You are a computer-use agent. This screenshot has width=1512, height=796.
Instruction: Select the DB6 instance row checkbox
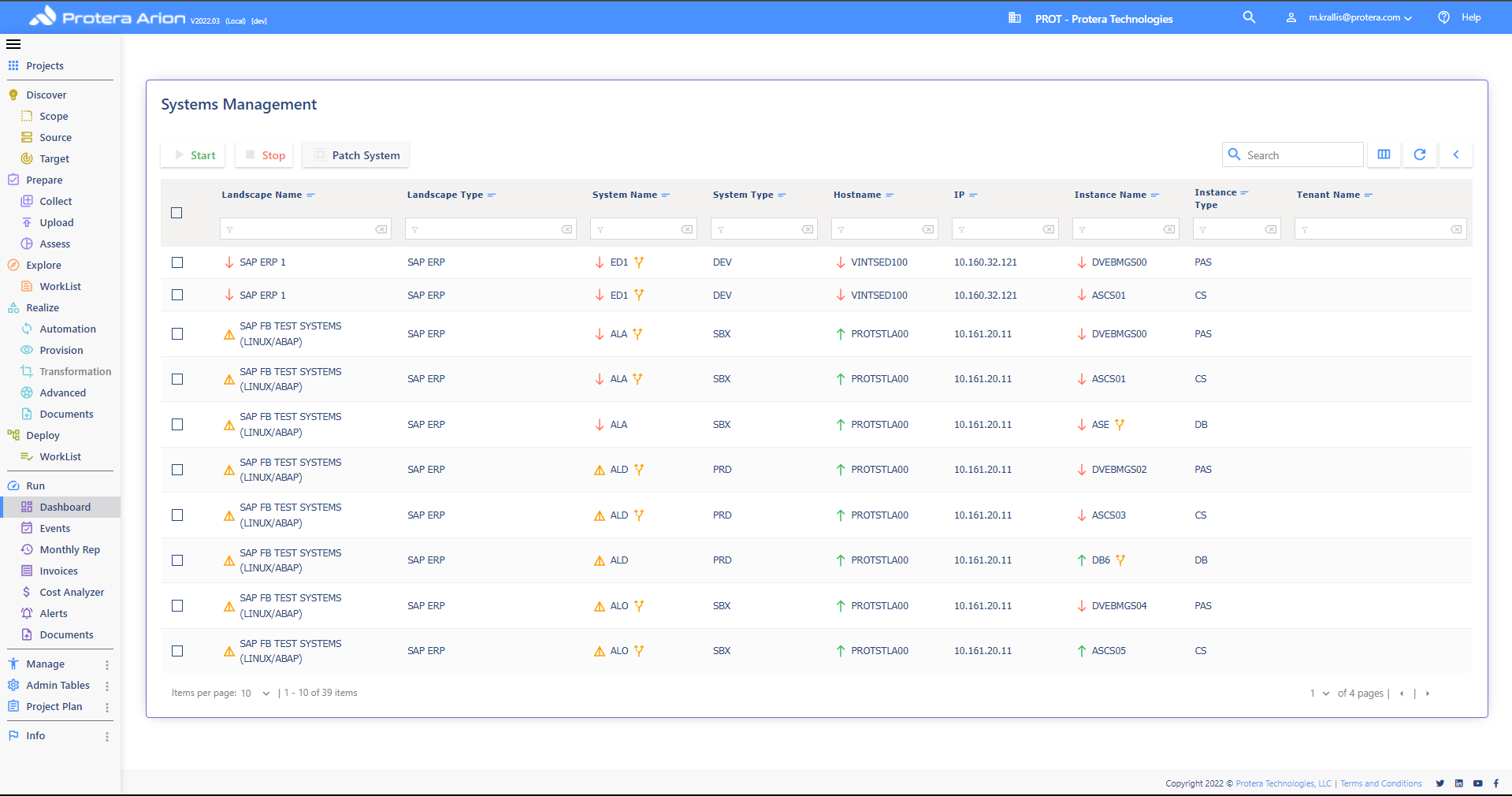pyautogui.click(x=177, y=560)
